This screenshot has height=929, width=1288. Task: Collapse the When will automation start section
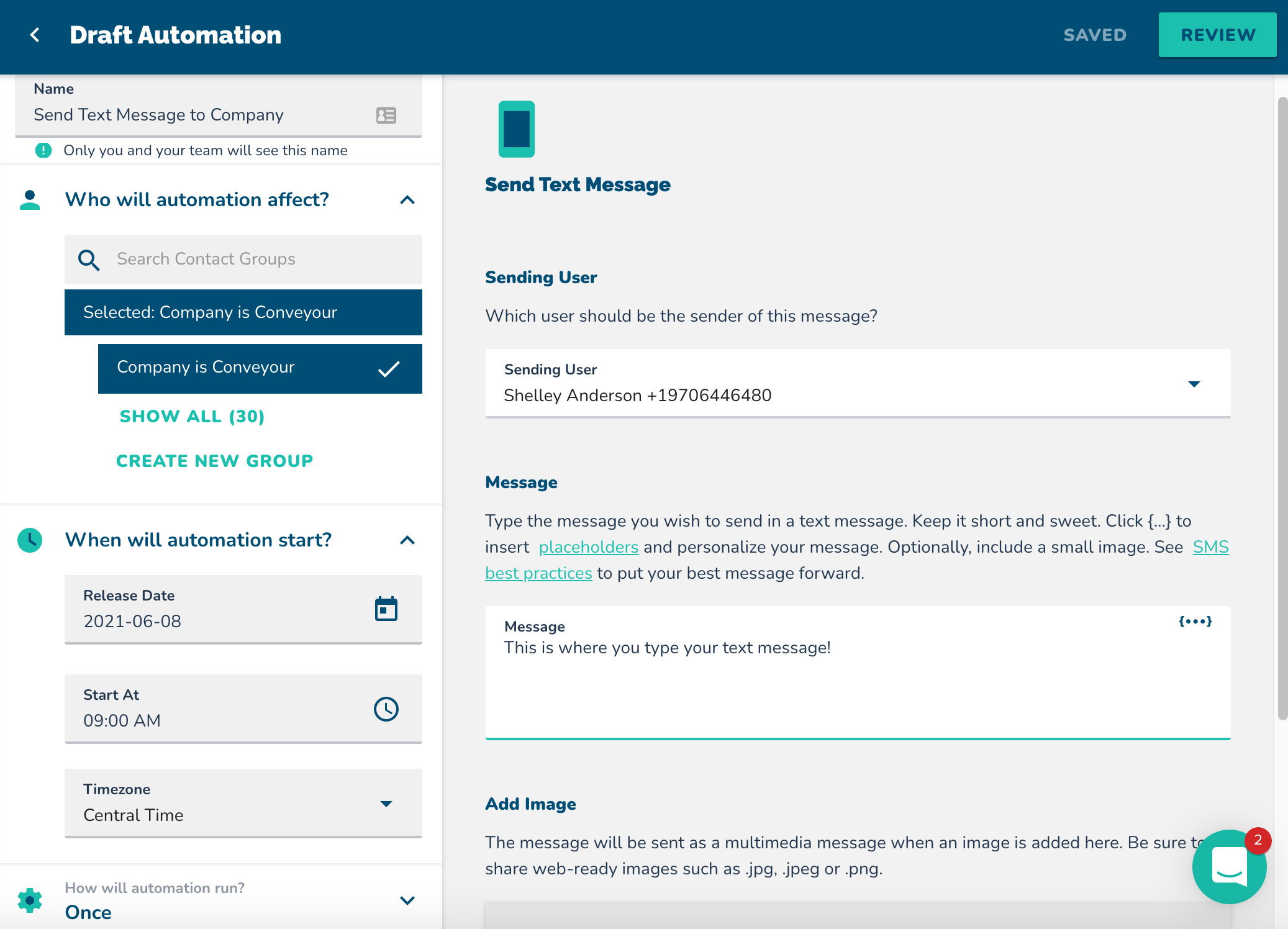407,540
